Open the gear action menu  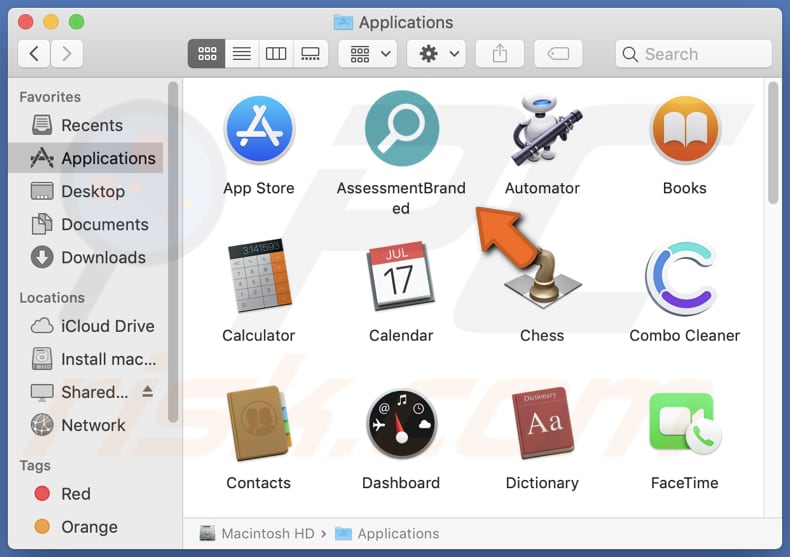pyautogui.click(x=436, y=53)
